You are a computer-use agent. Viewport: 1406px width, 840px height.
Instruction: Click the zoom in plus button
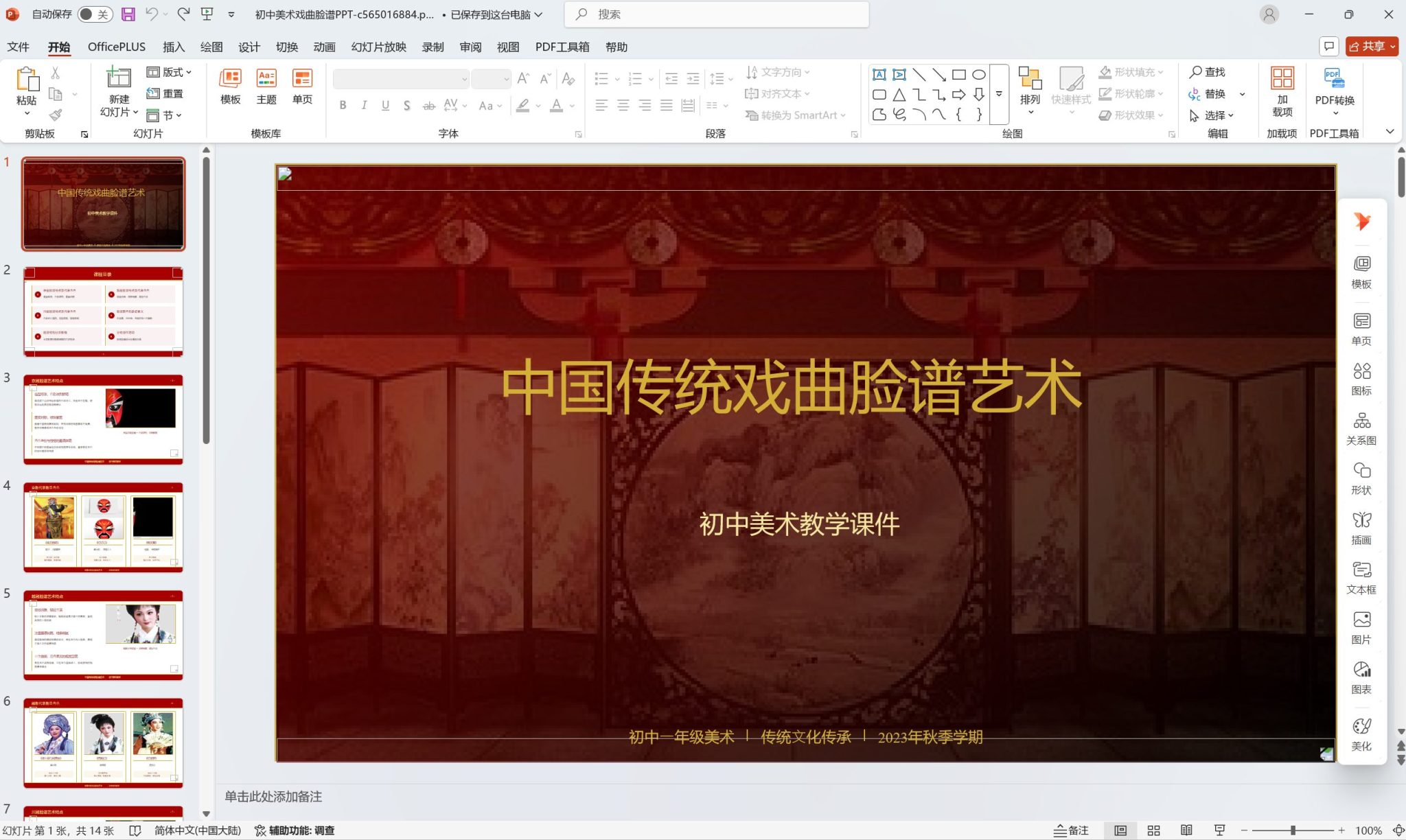pos(1341,830)
